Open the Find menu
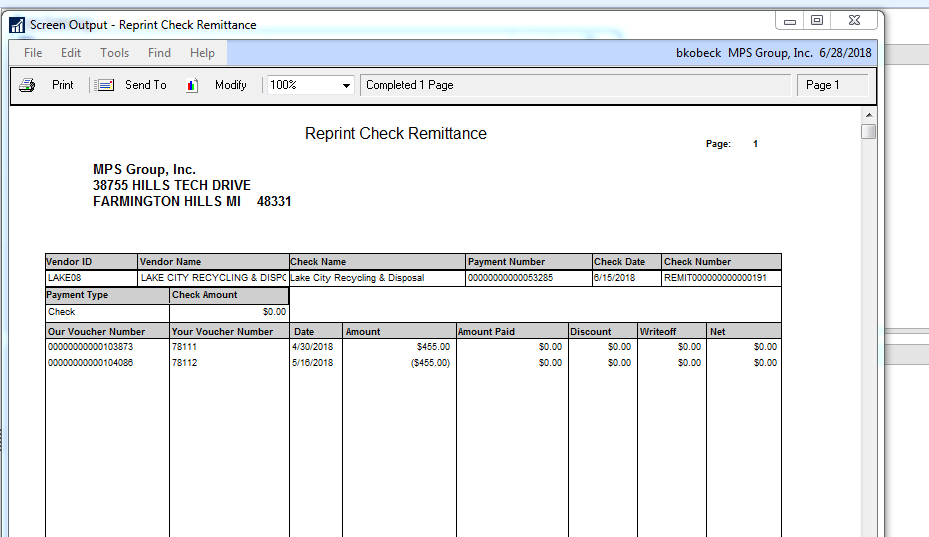Screen dimensions: 929x537 (x=159, y=53)
